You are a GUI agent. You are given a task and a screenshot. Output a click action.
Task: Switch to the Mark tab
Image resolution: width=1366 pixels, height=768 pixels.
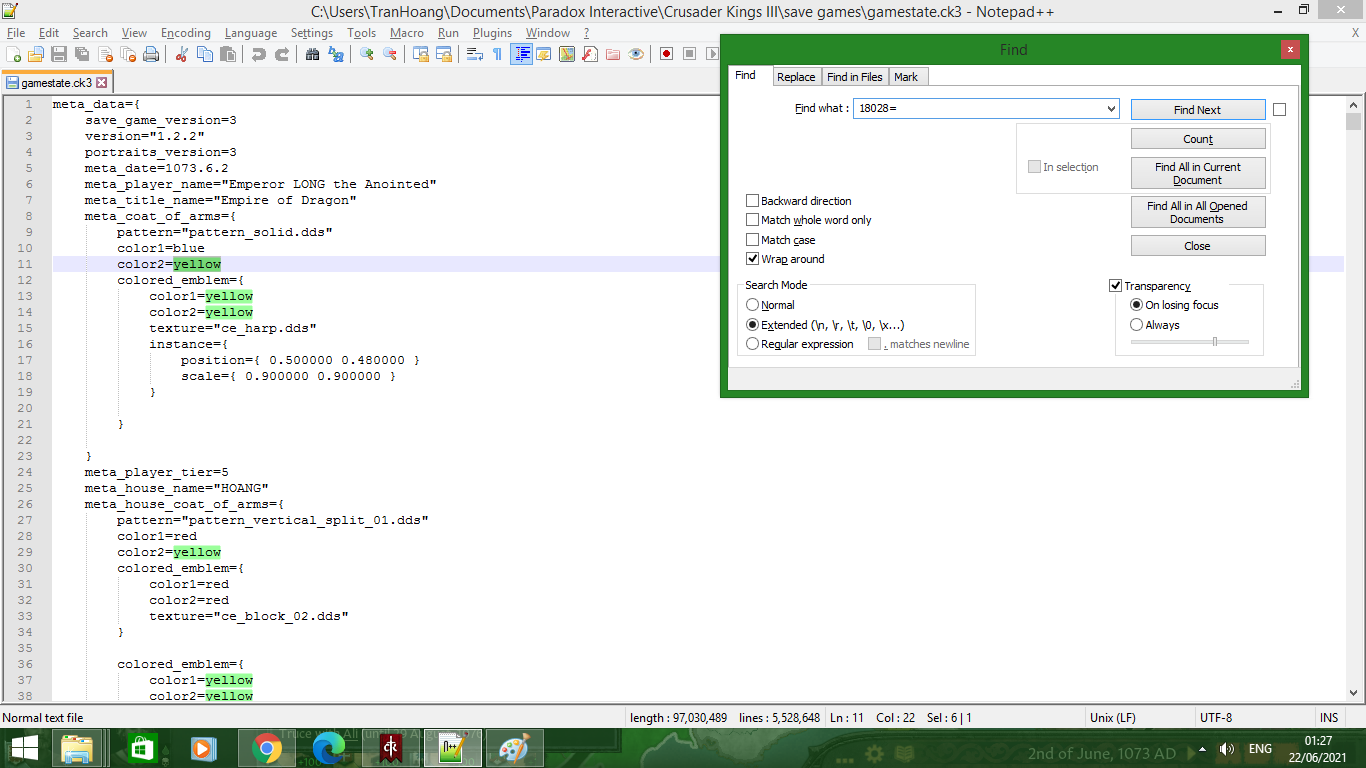pos(906,77)
